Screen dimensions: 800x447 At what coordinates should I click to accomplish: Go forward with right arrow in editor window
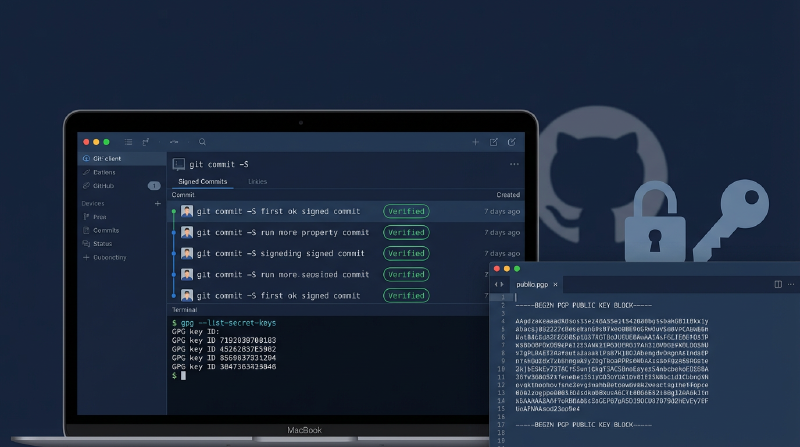tap(502, 285)
